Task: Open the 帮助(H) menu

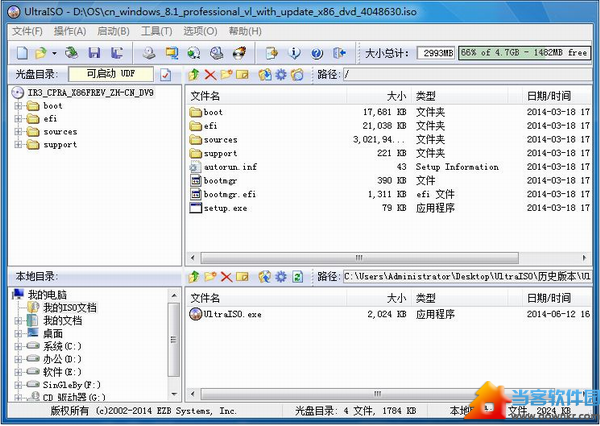Action: click(x=245, y=31)
